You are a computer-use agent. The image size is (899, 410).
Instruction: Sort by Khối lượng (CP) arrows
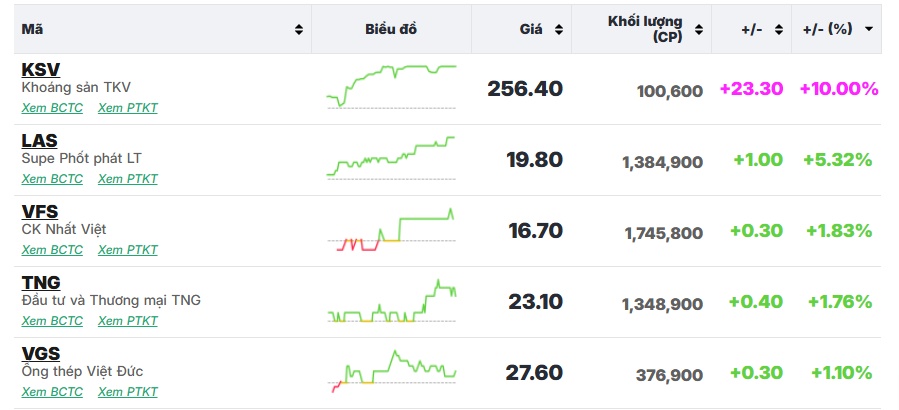[x=699, y=30]
